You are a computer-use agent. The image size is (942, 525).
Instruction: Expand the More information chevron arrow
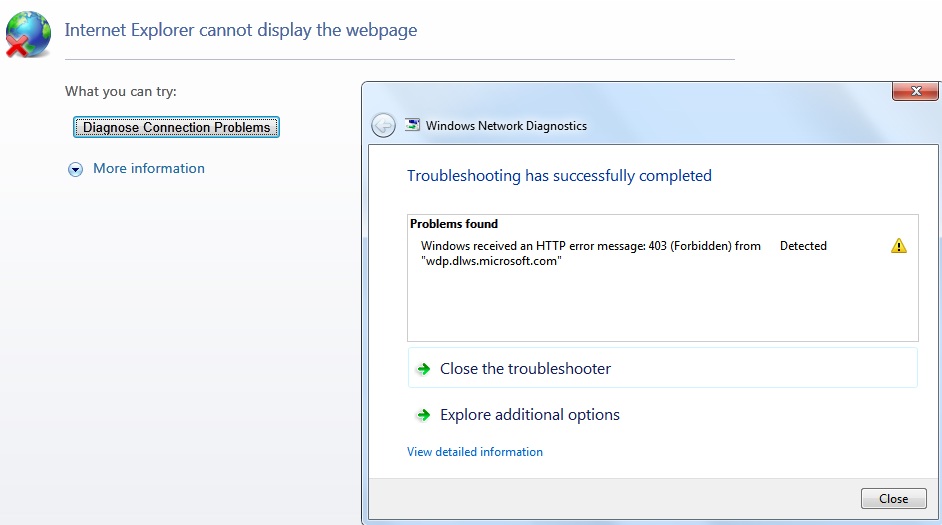tap(76, 169)
